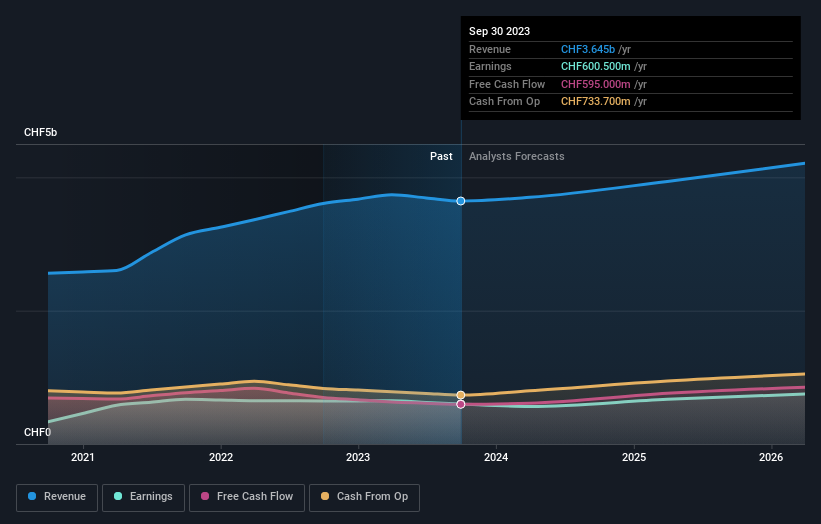Click the Earnings row label in tooltip
The height and width of the screenshot is (524, 821).
(x=490, y=66)
